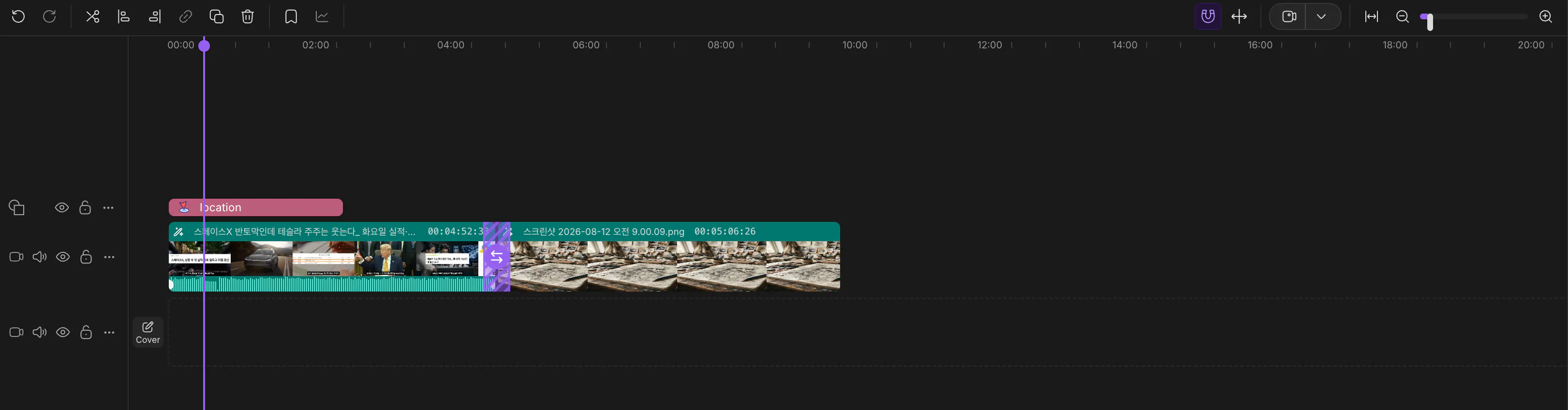Click the preview axis move icon

pos(1239,16)
